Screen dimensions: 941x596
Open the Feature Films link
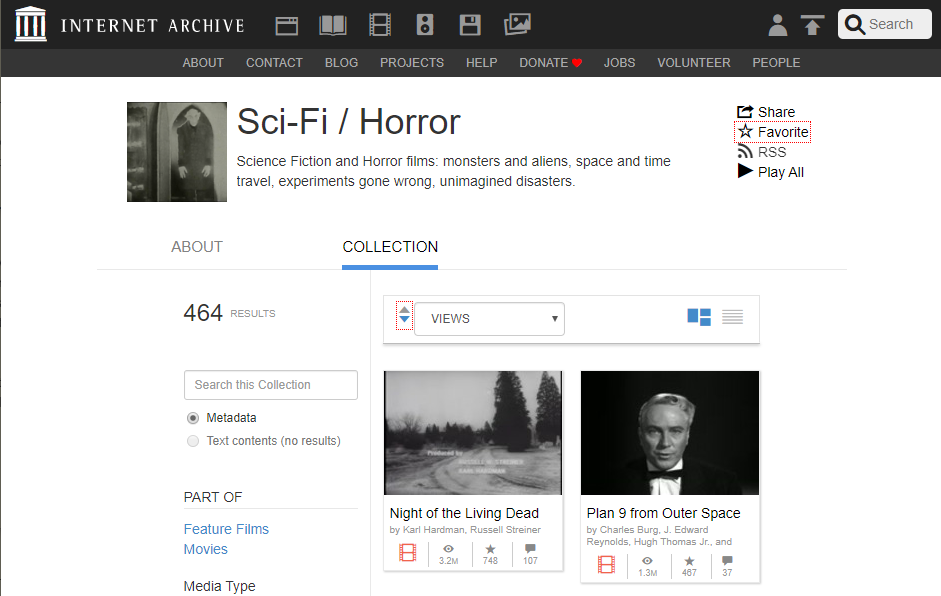point(226,529)
